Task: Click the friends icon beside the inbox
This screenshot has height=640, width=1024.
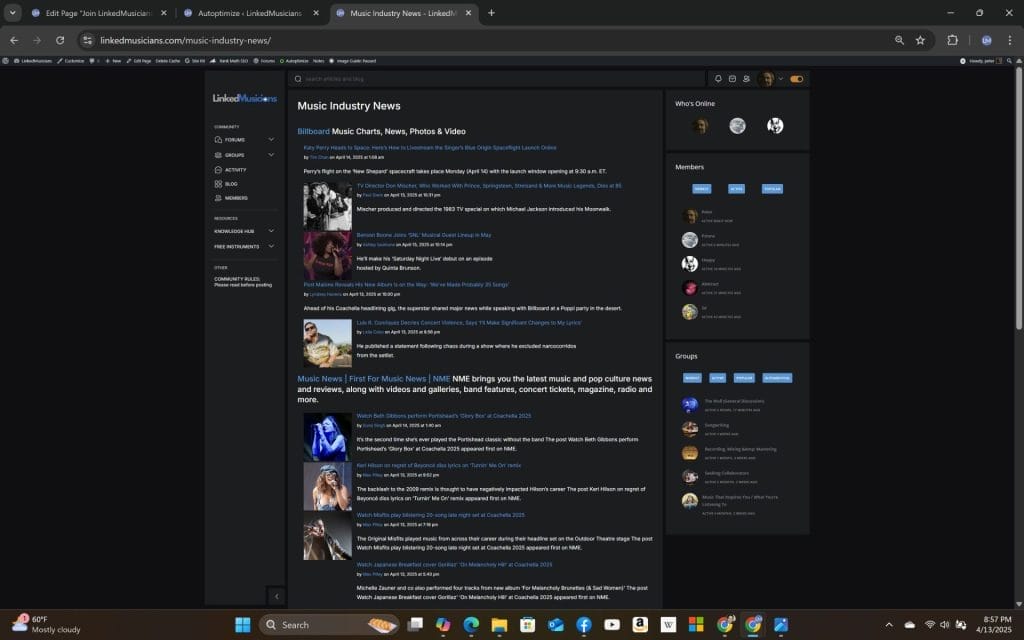Action: 746,79
